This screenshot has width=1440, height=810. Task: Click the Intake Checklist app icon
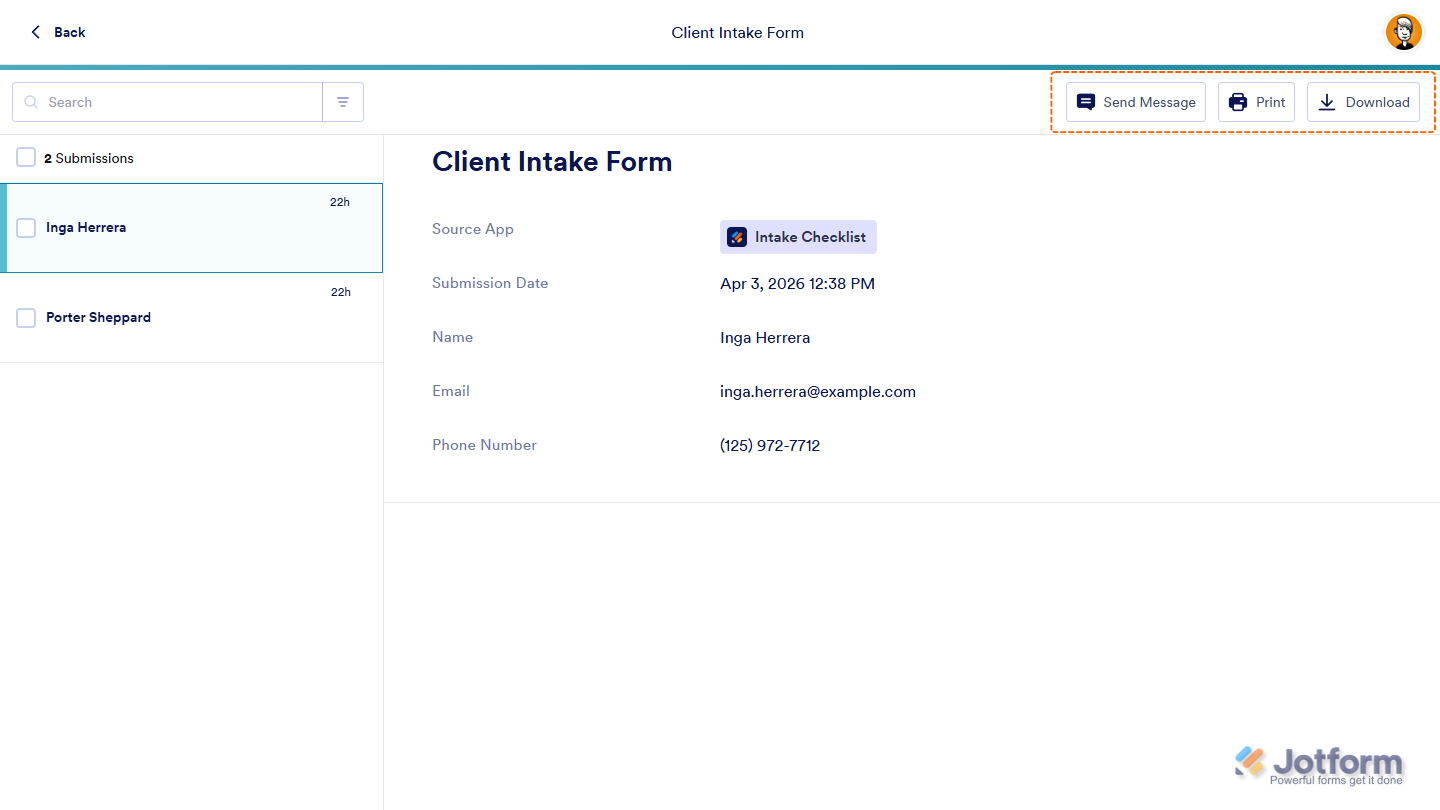pyautogui.click(x=737, y=237)
